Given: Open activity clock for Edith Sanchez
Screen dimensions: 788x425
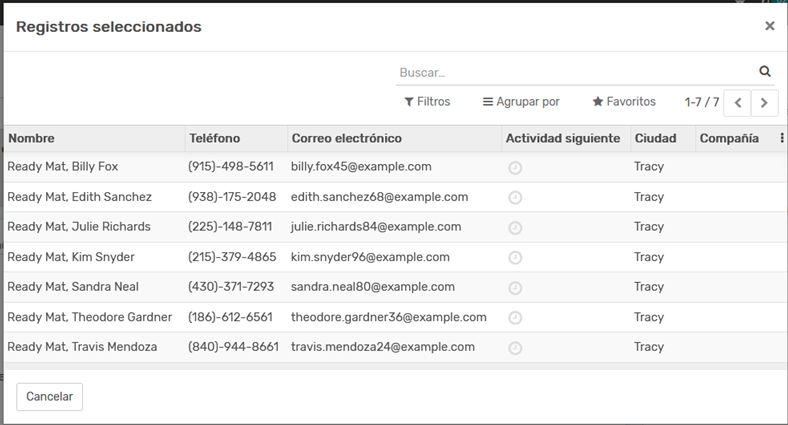Looking at the screenshot, I should pyautogui.click(x=515, y=198).
